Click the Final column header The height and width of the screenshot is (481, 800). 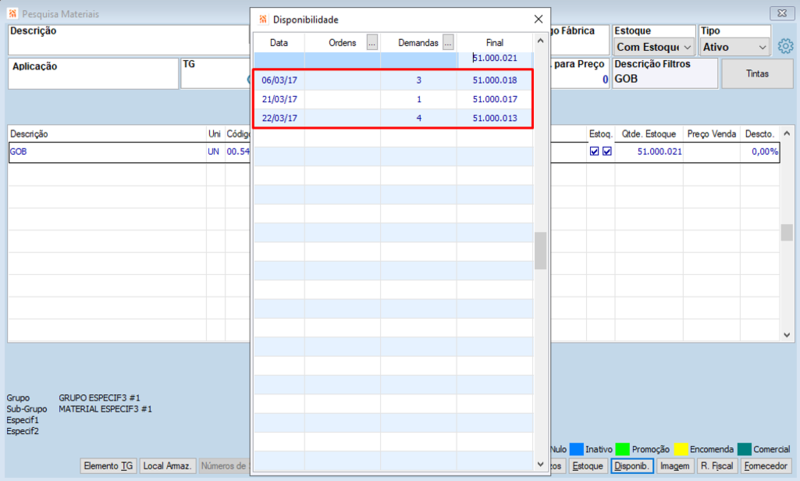pyautogui.click(x=494, y=42)
